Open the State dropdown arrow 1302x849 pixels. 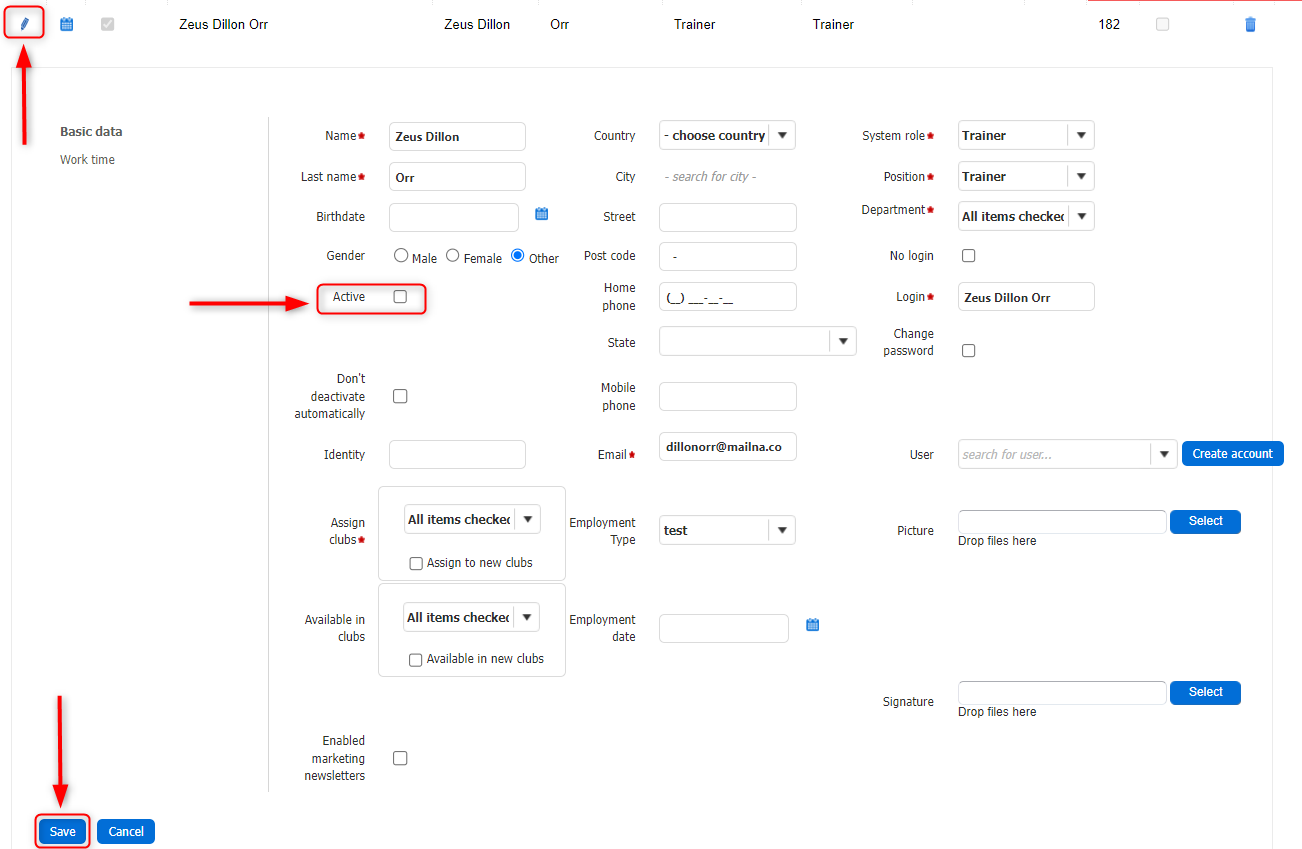pyautogui.click(x=843, y=342)
